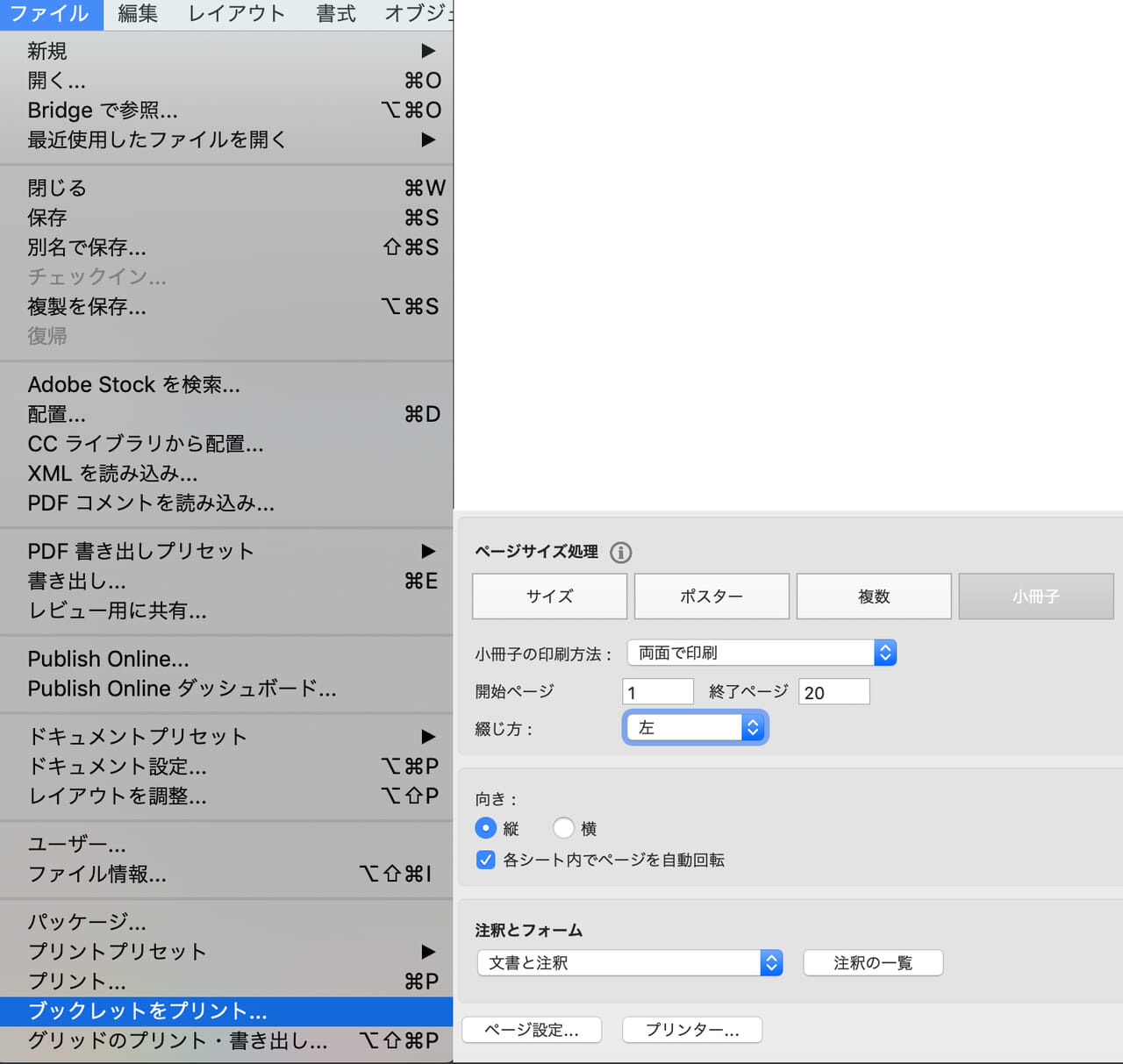Choose 保存 menu item
Image resolution: width=1123 pixels, height=1064 pixels.
226,218
